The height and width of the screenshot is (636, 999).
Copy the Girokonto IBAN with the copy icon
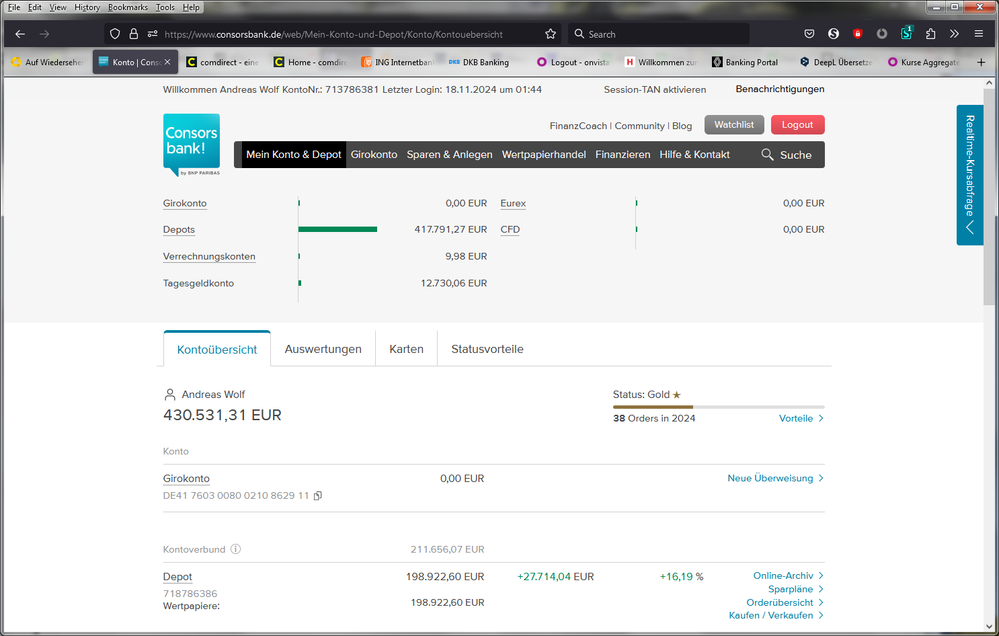(318, 495)
